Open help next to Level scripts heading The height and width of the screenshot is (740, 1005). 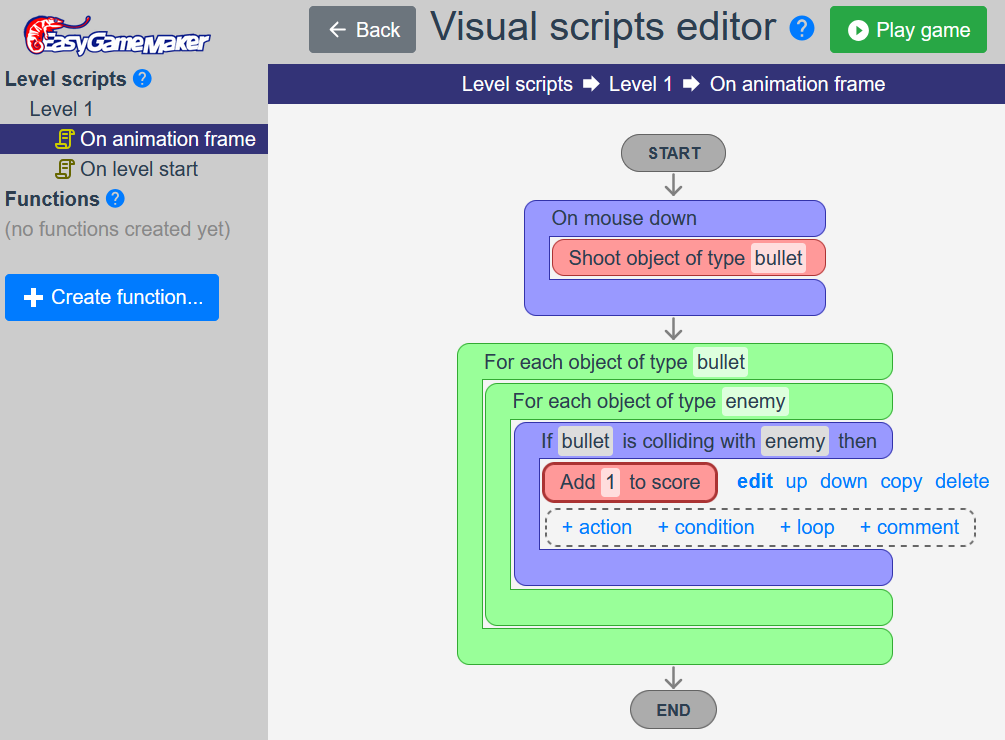tap(142, 79)
